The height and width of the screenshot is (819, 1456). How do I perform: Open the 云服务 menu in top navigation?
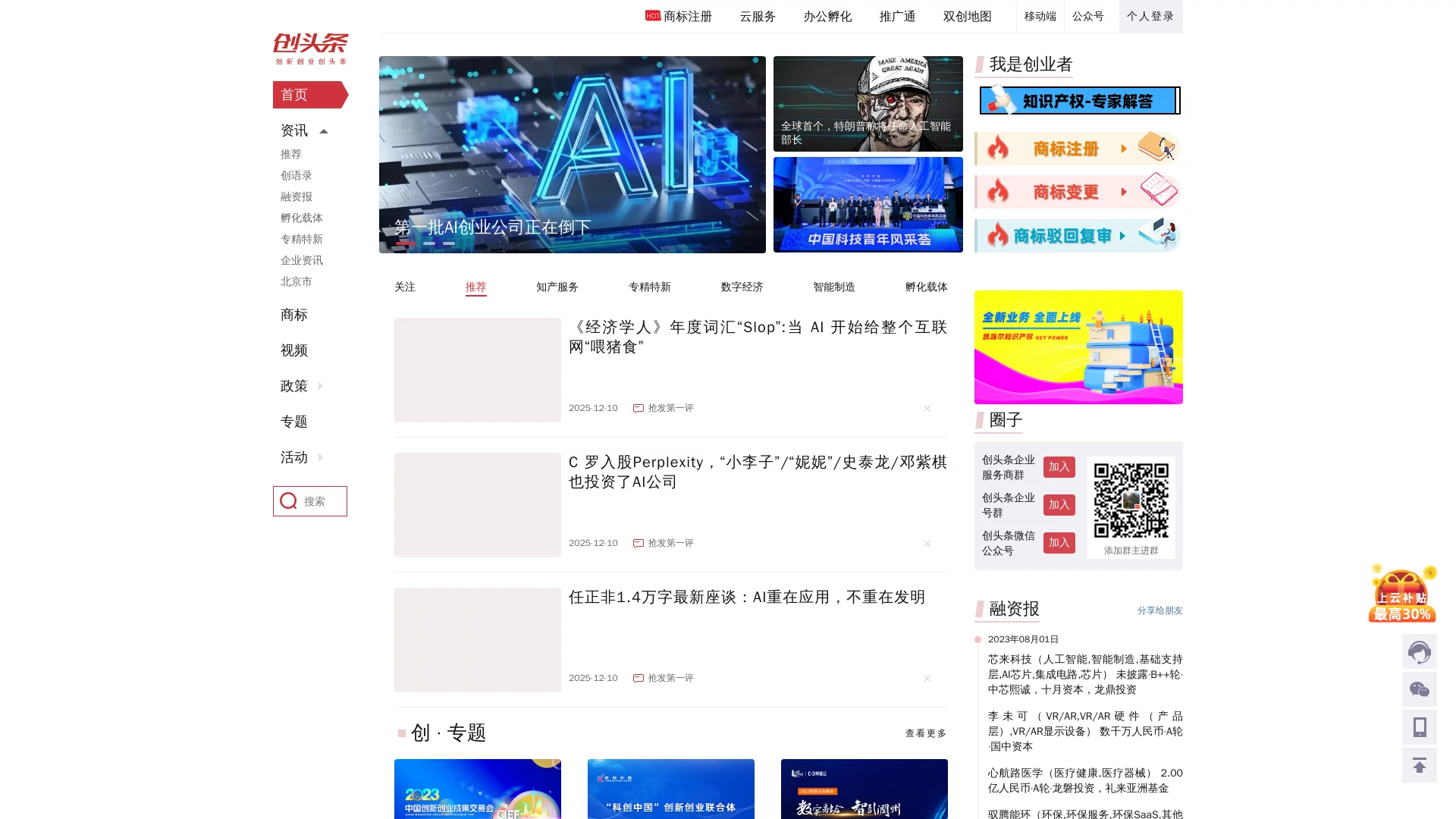coord(757,16)
